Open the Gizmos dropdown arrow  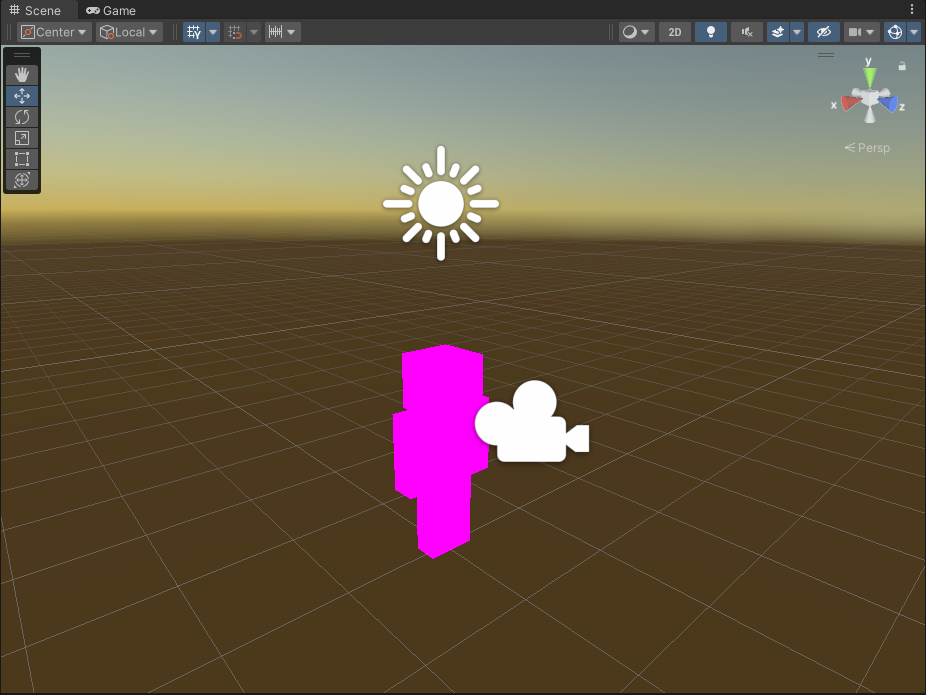(x=914, y=32)
